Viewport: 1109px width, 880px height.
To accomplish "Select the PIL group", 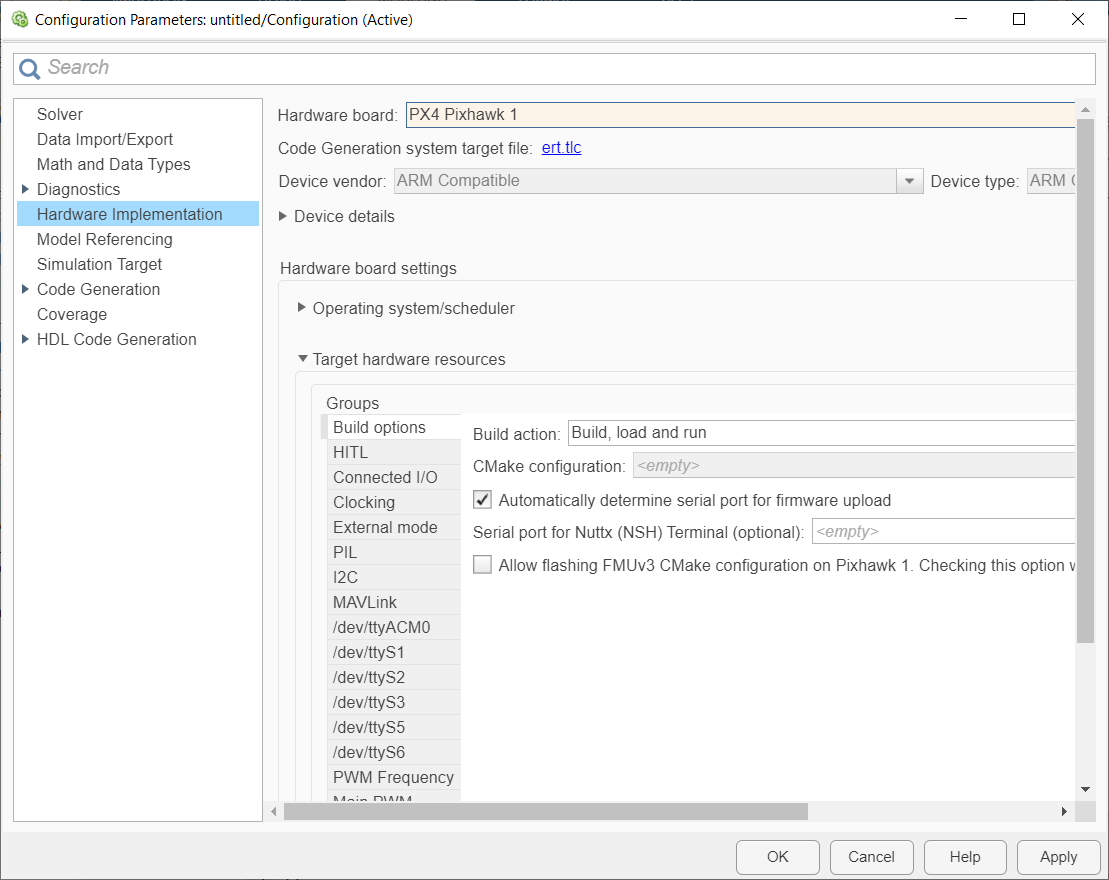I will (394, 552).
